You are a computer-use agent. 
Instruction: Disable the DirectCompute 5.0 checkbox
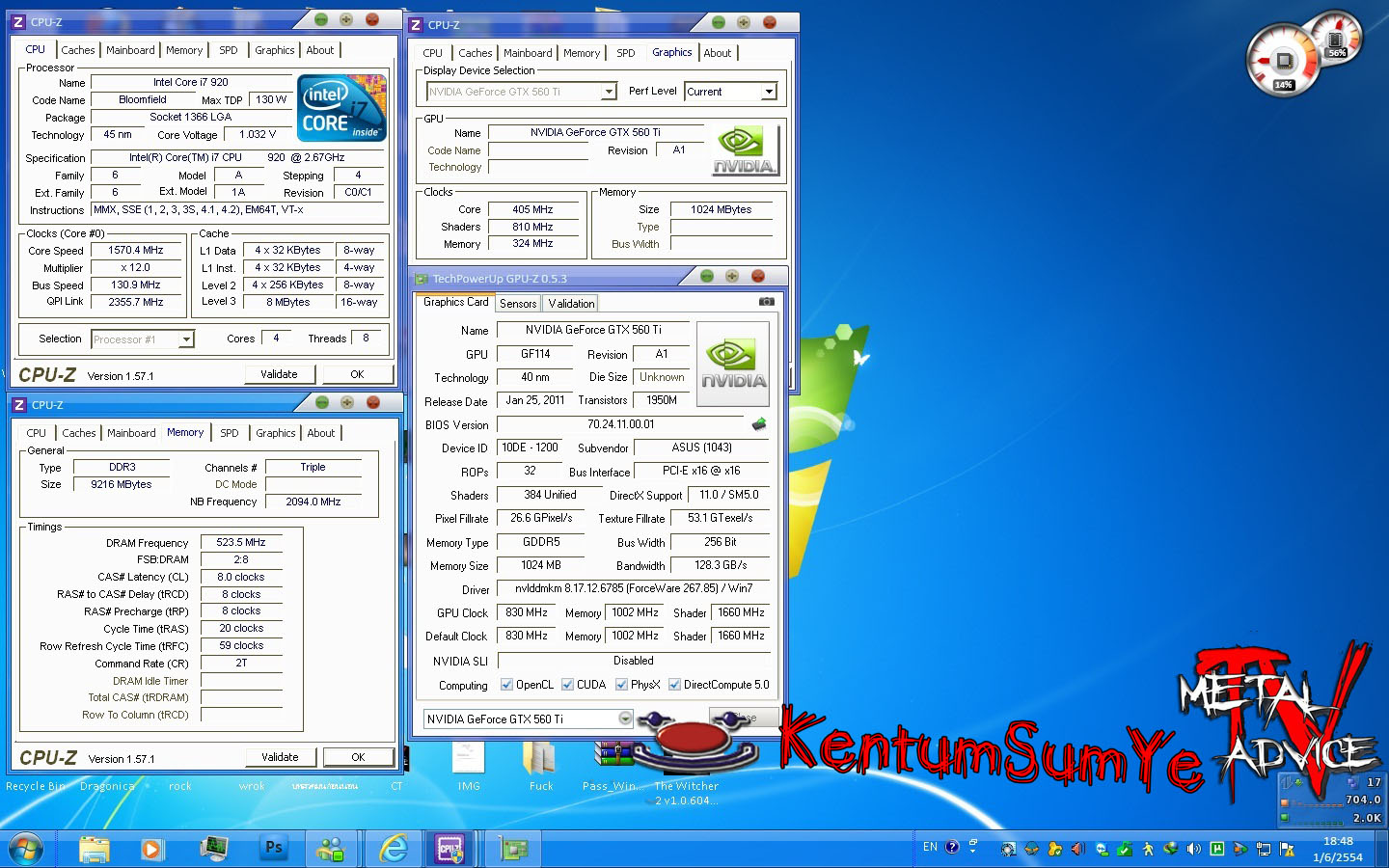click(x=674, y=685)
